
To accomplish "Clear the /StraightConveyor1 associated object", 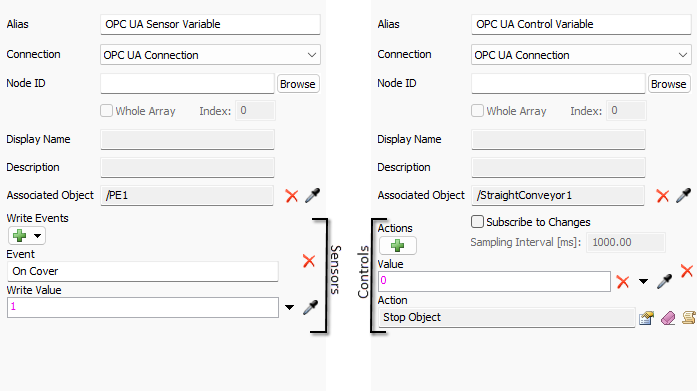I will click(662, 196).
